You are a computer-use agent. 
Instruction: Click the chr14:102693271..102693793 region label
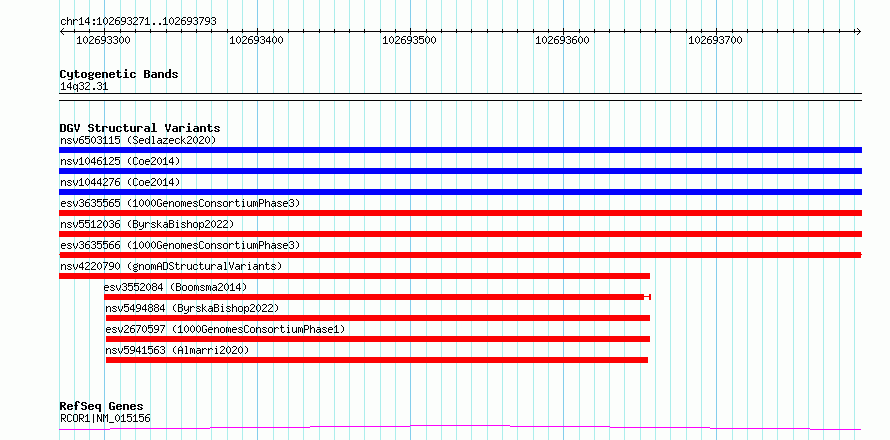click(x=138, y=22)
